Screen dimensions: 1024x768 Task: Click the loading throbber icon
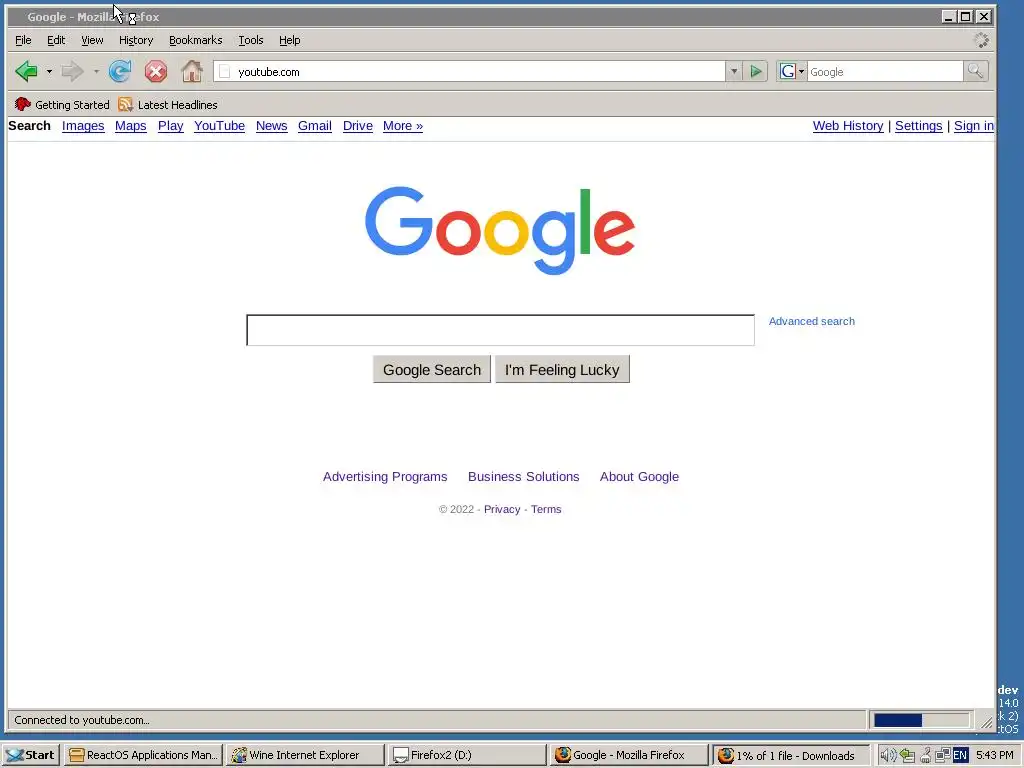coord(981,40)
